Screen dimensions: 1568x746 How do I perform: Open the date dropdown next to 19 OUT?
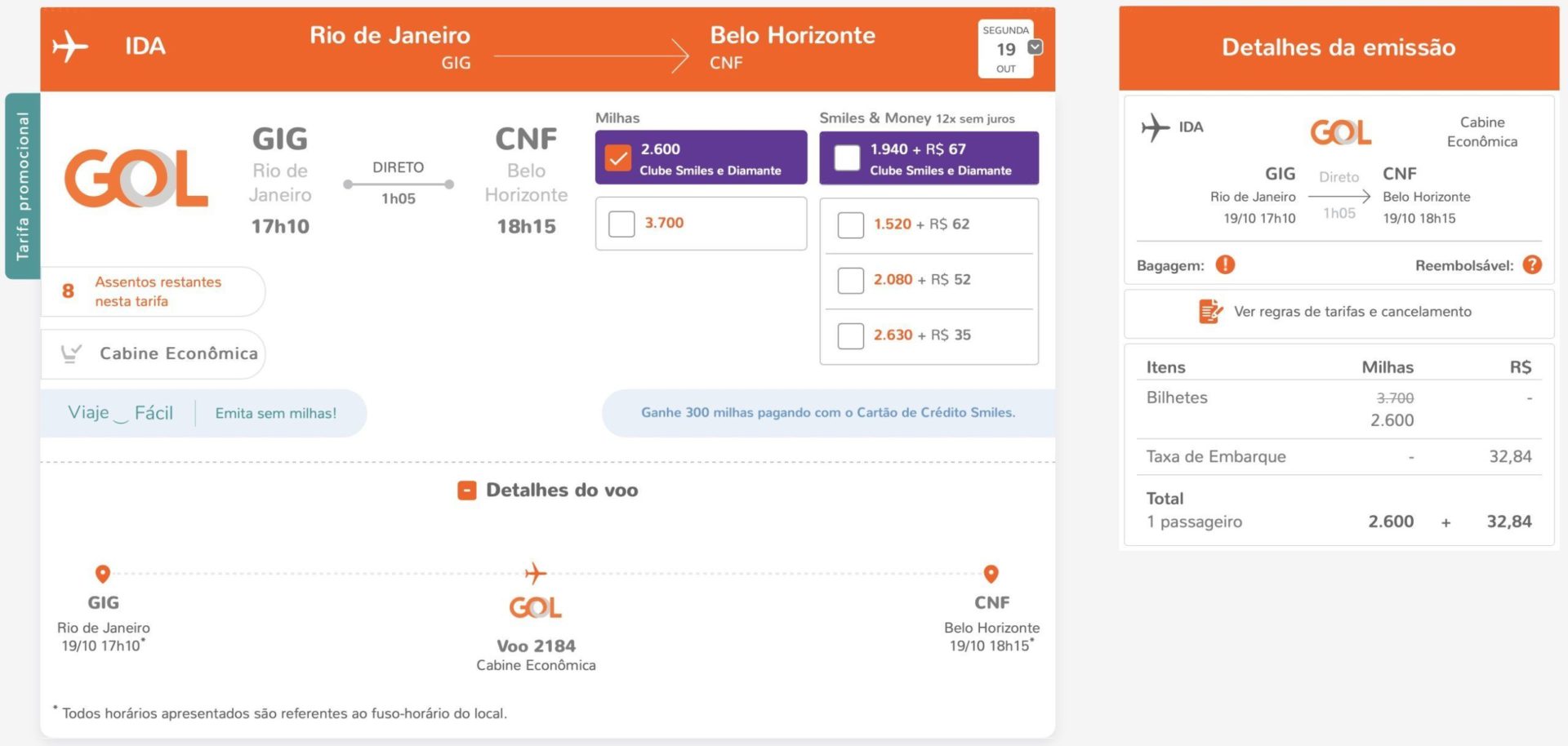coord(1035,47)
